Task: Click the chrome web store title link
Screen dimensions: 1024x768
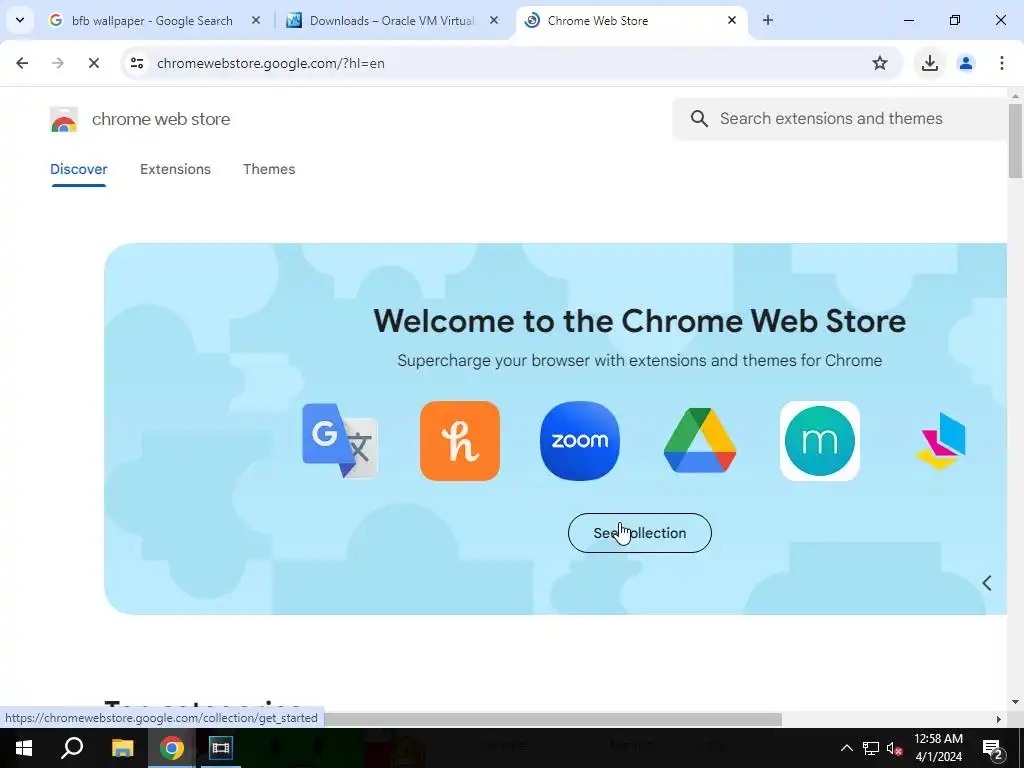Action: 161,120
